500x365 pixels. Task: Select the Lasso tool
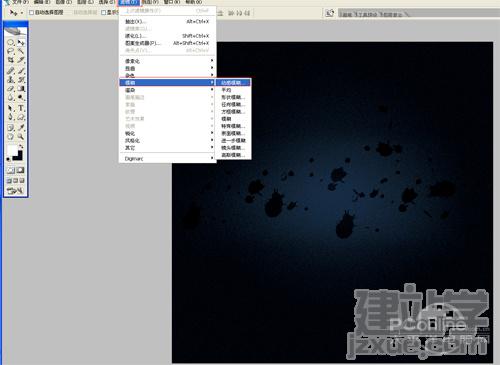click(11, 51)
